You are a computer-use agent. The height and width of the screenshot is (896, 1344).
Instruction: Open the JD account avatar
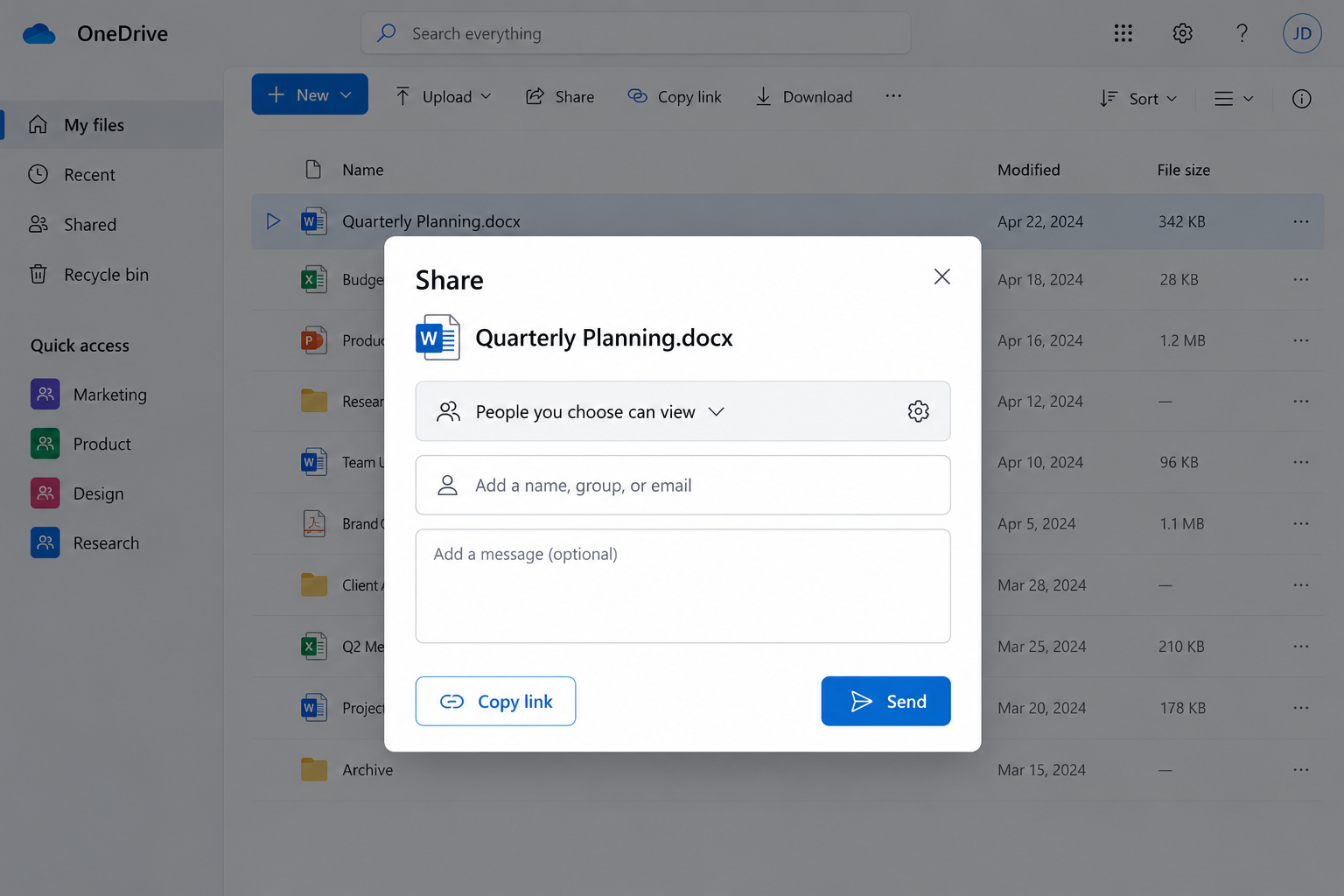[x=1302, y=33]
